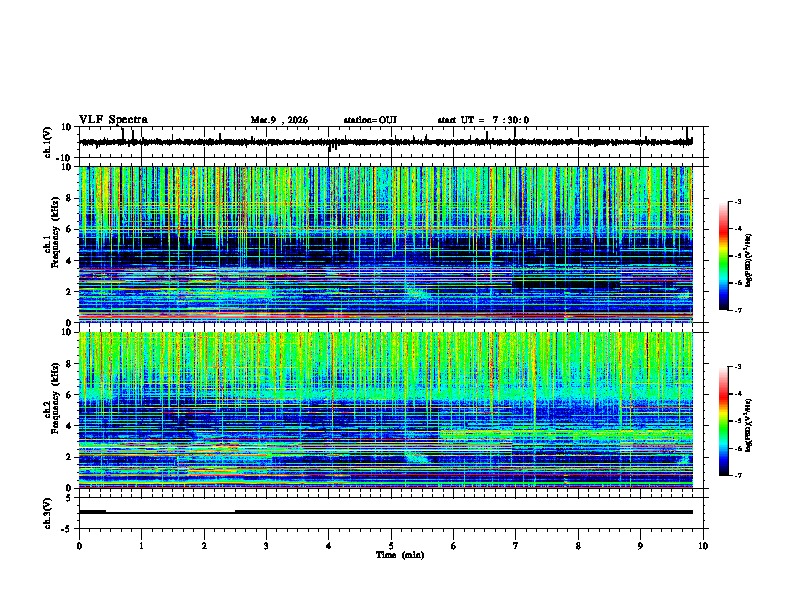Click the "ch.1(V)" waveform axis label
The height and width of the screenshot is (612, 792).
[x=48, y=142]
